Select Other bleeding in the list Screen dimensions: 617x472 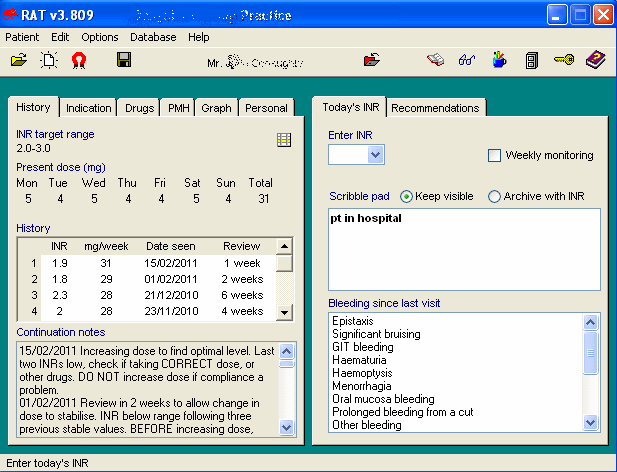pyautogui.click(x=367, y=425)
